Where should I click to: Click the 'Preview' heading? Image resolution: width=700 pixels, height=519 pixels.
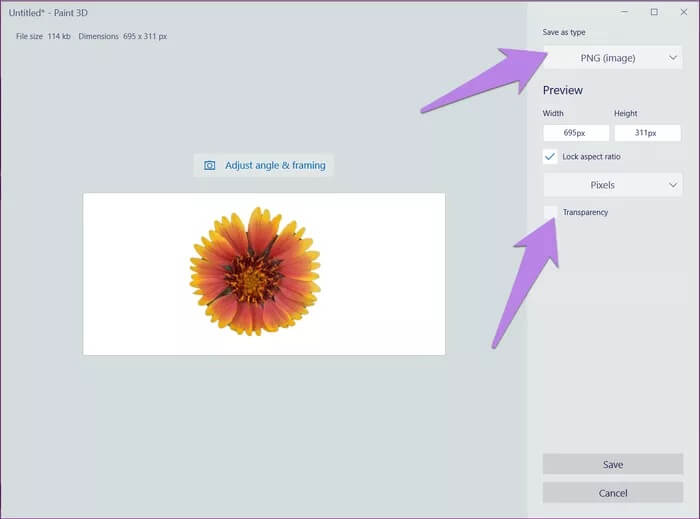click(x=562, y=90)
